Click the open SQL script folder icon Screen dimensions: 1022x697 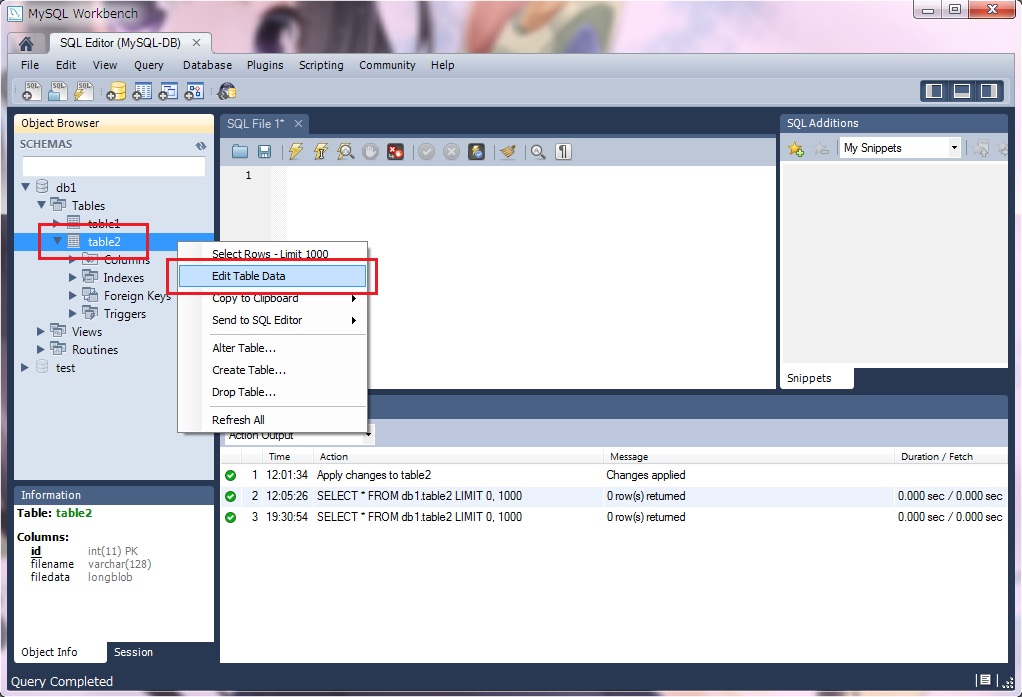pos(240,151)
